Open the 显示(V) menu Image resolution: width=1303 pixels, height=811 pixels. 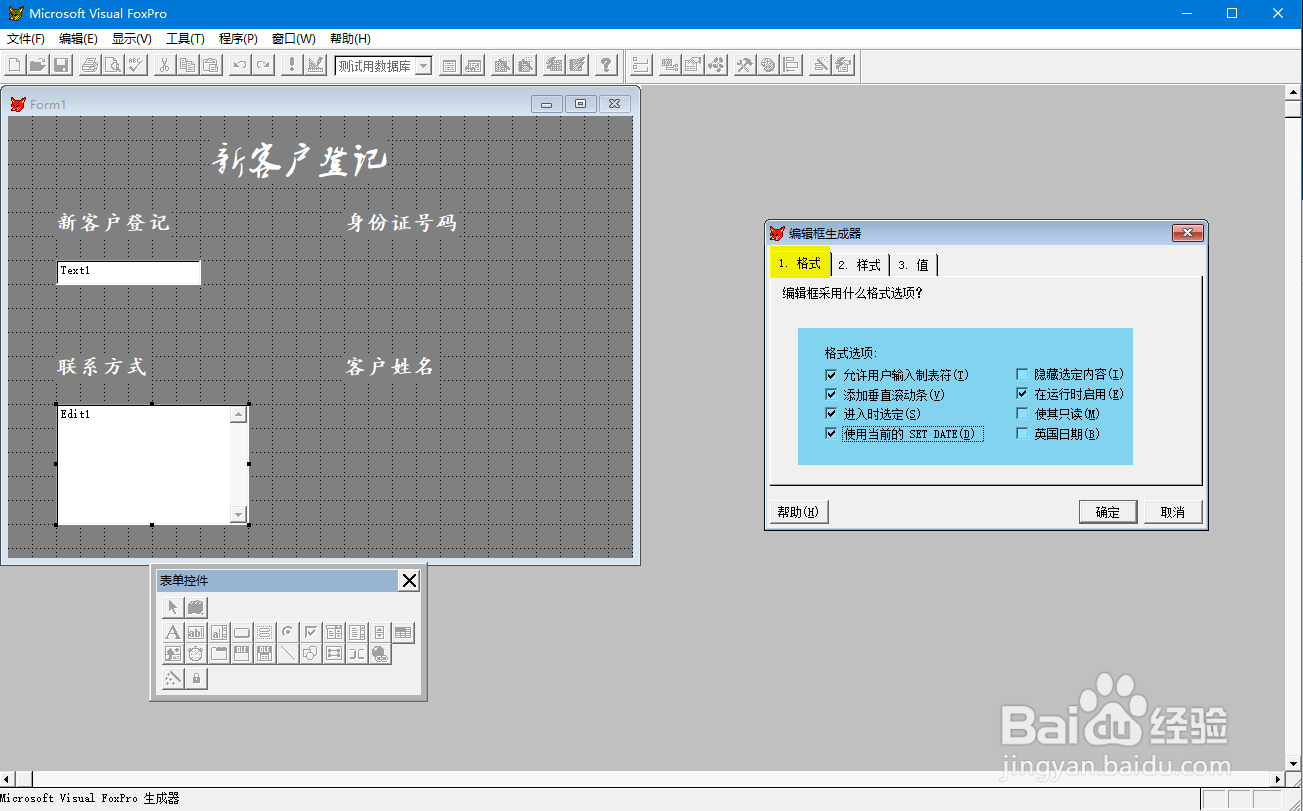tap(131, 39)
